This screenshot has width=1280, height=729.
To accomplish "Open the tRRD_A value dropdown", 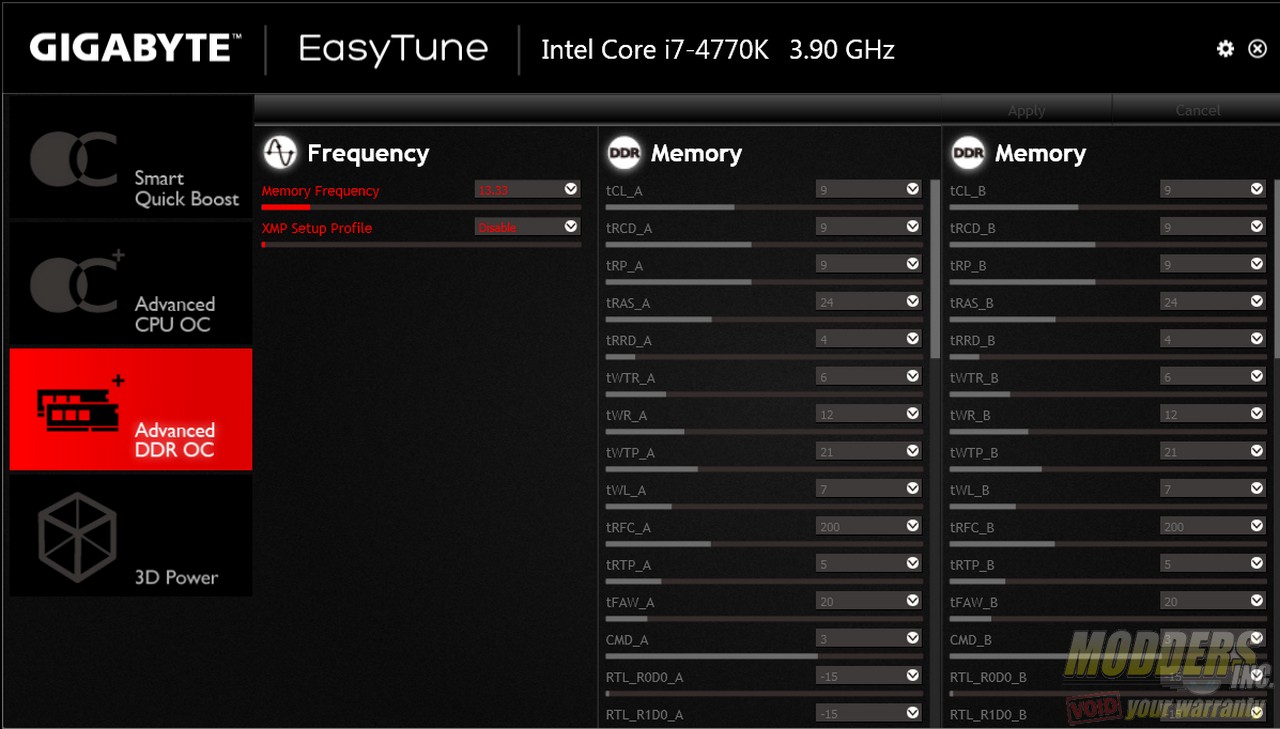I will 868,339.
